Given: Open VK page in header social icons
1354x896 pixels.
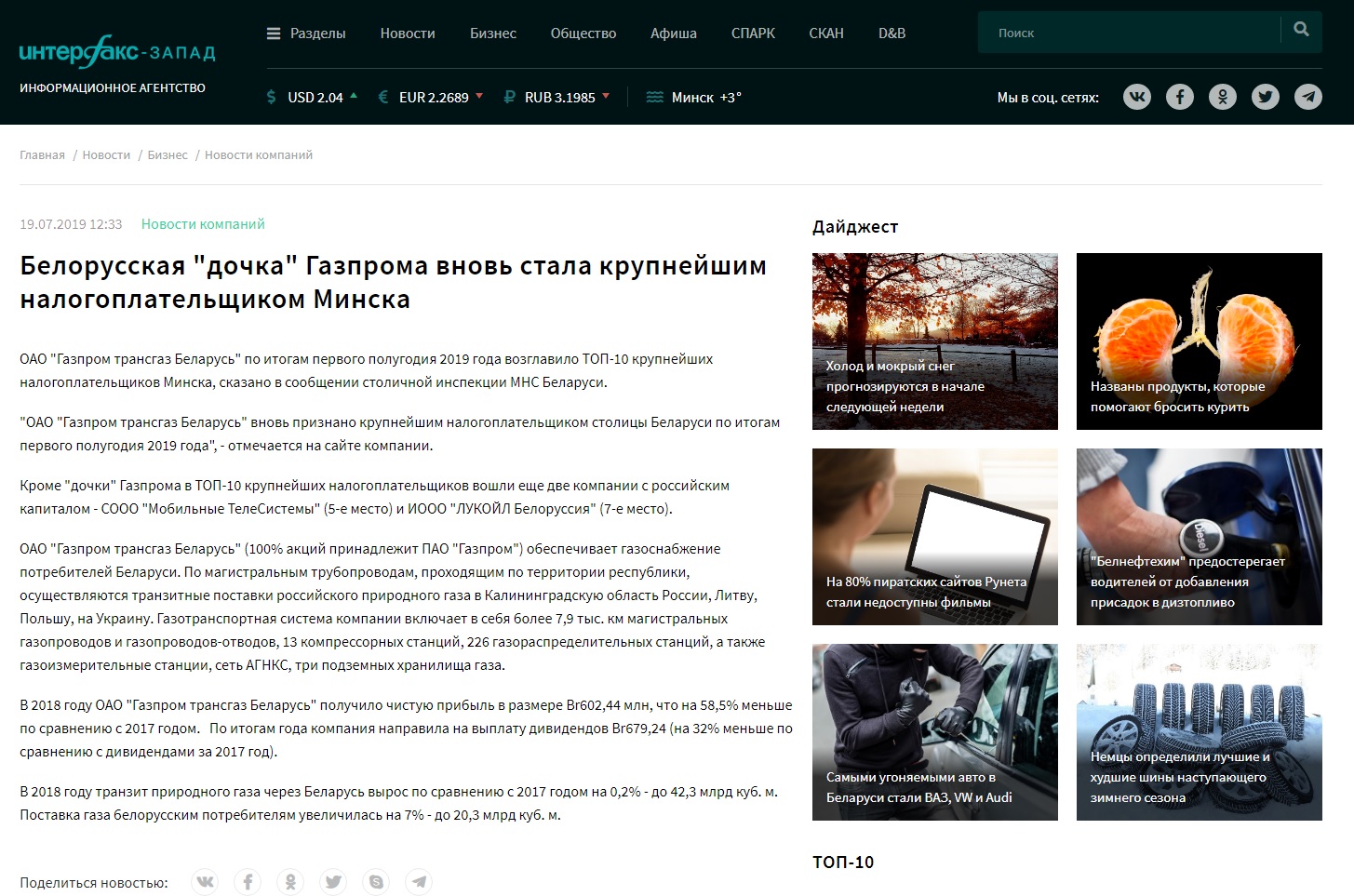Looking at the screenshot, I should [1137, 97].
